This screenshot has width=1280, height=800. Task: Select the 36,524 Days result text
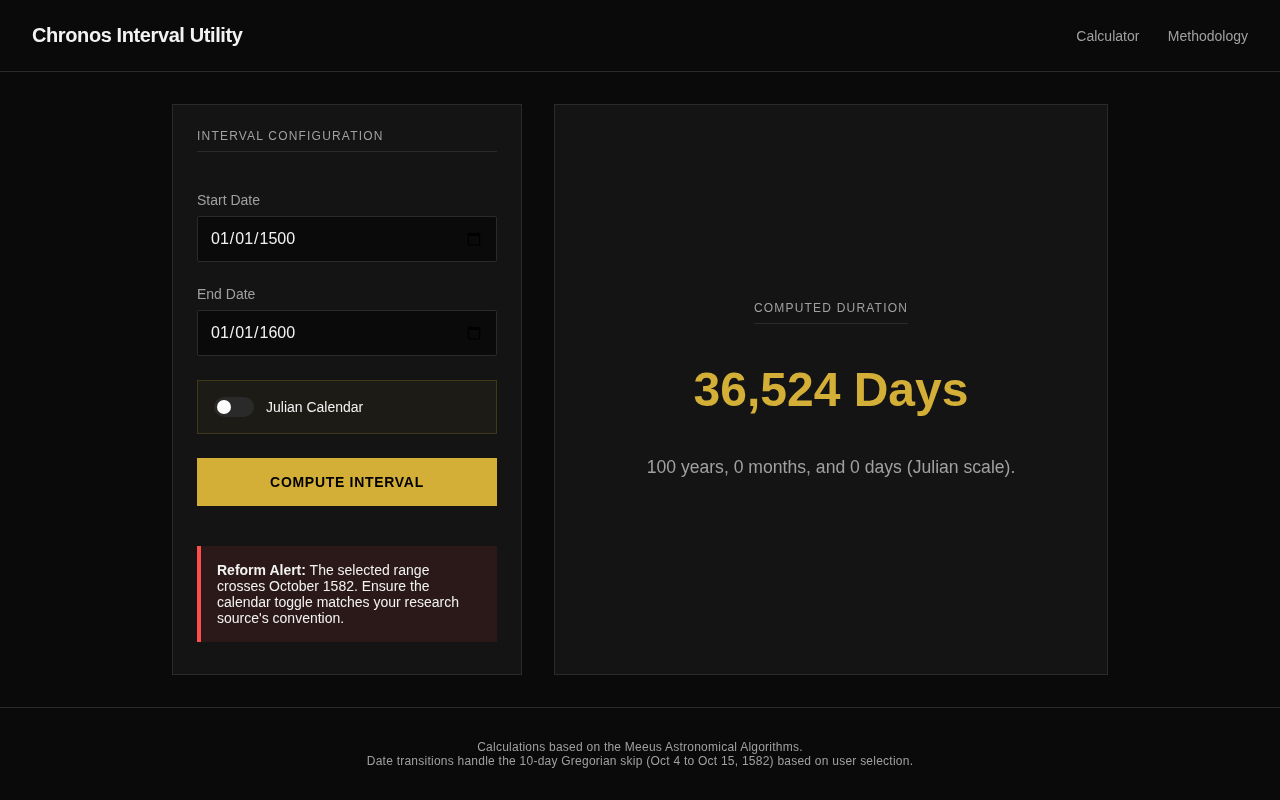(831, 390)
